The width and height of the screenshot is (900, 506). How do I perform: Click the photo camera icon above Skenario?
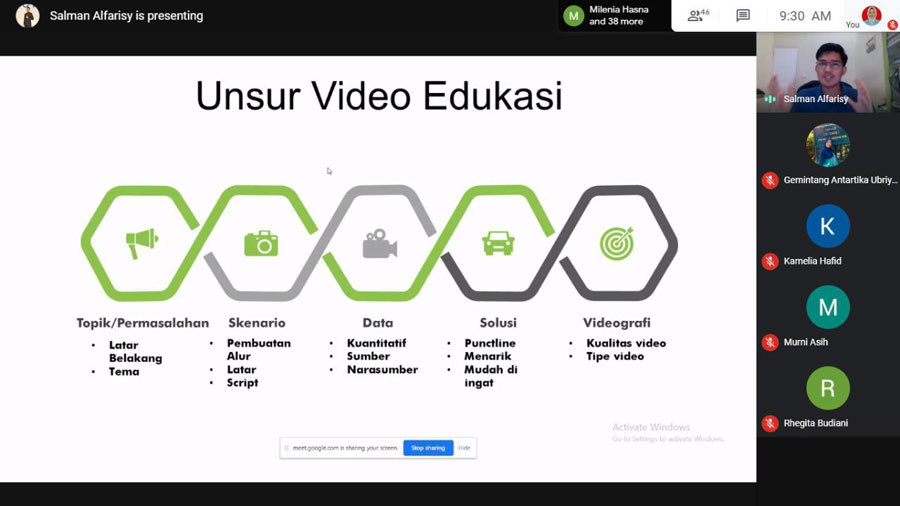pyautogui.click(x=261, y=243)
